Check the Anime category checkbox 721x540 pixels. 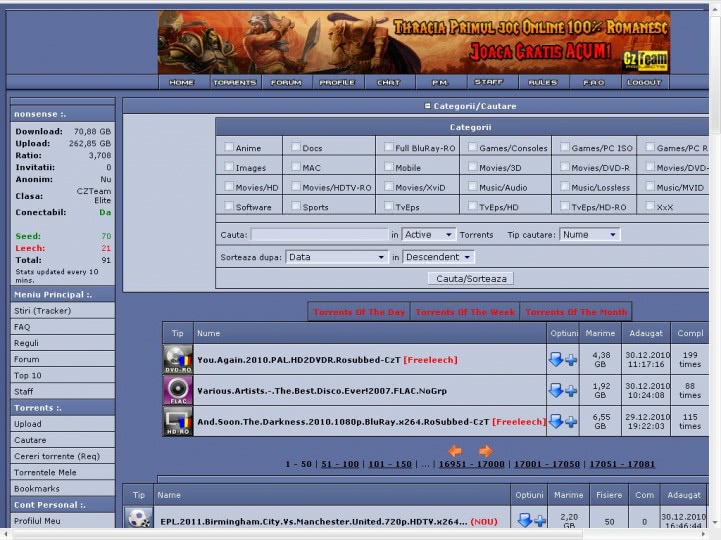click(229, 147)
